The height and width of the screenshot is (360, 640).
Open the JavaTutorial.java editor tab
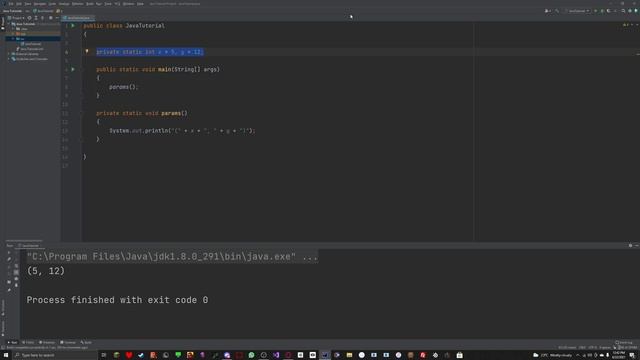(x=78, y=18)
